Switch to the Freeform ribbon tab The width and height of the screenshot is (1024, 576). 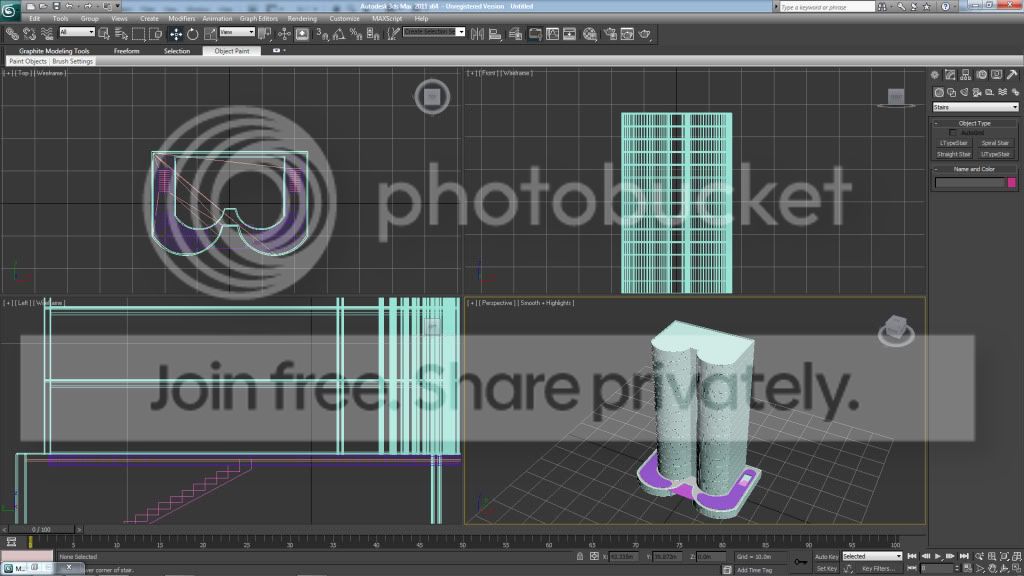coord(127,51)
